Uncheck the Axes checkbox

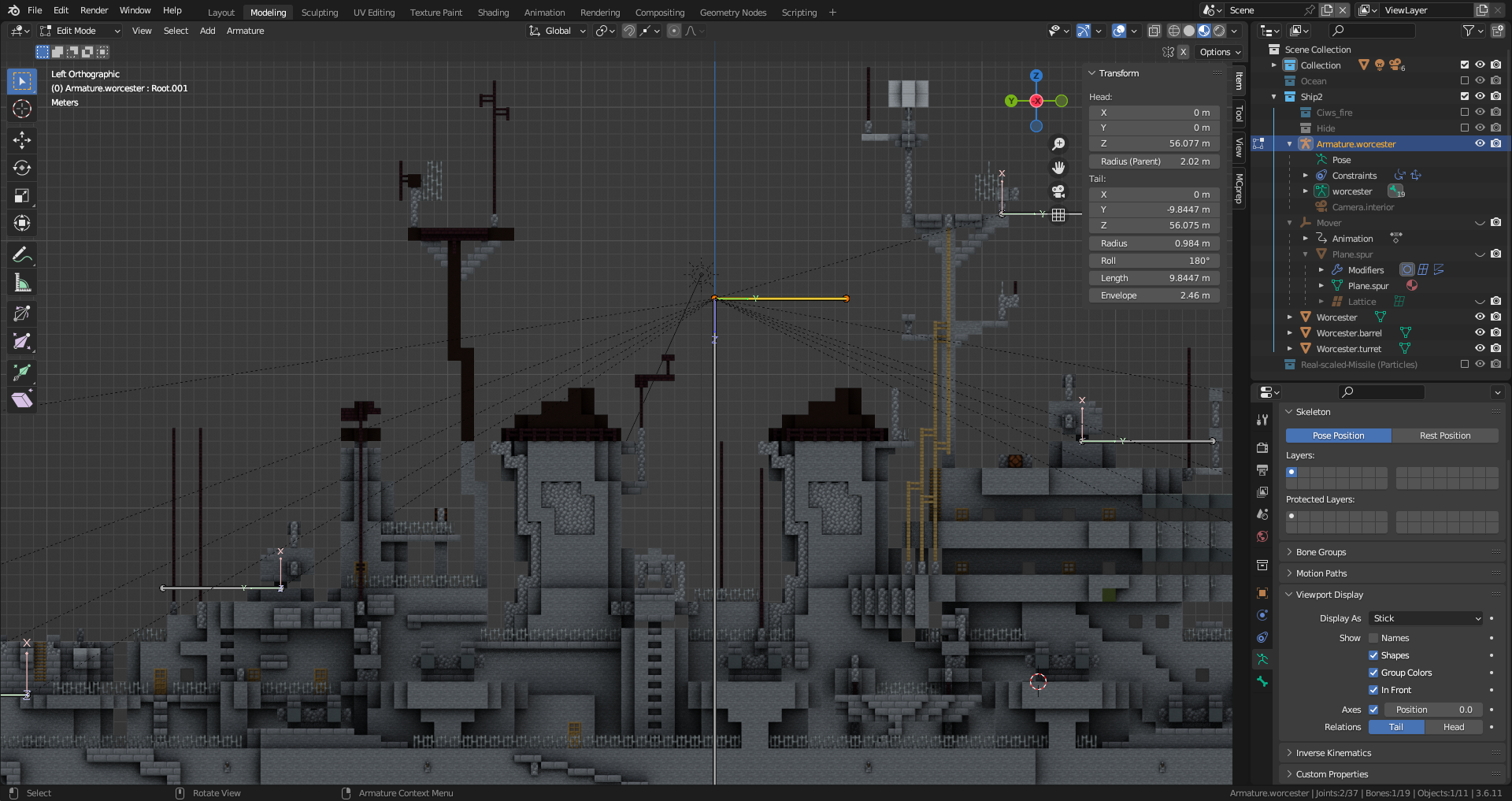click(1373, 710)
